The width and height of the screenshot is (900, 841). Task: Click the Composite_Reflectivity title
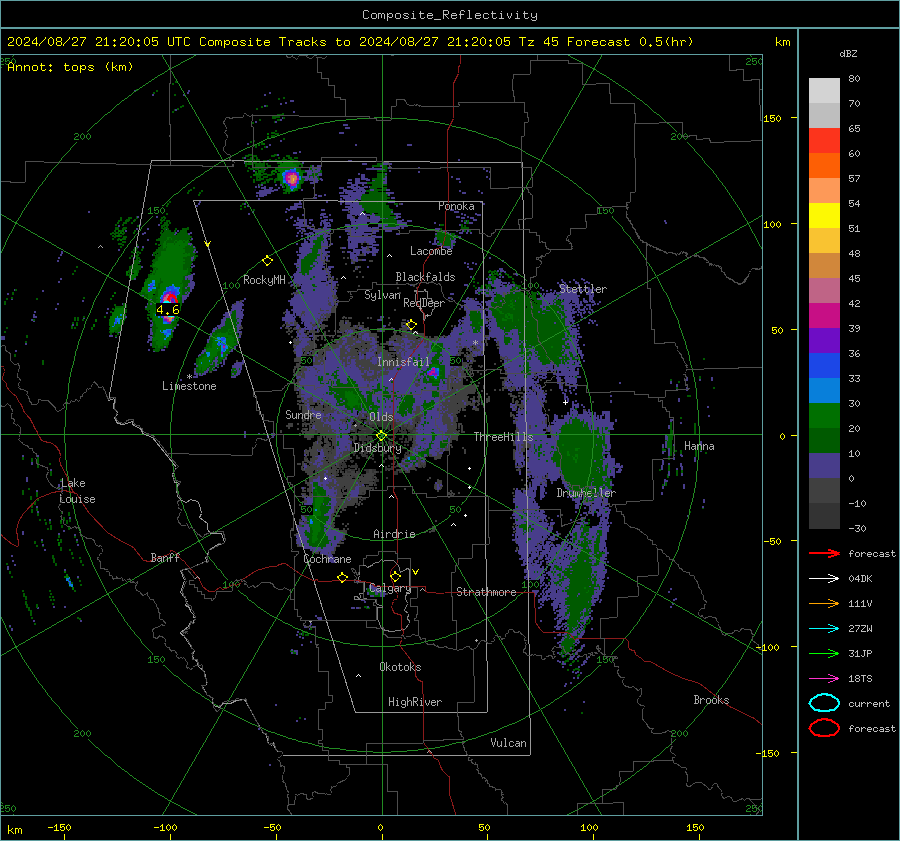point(449,15)
